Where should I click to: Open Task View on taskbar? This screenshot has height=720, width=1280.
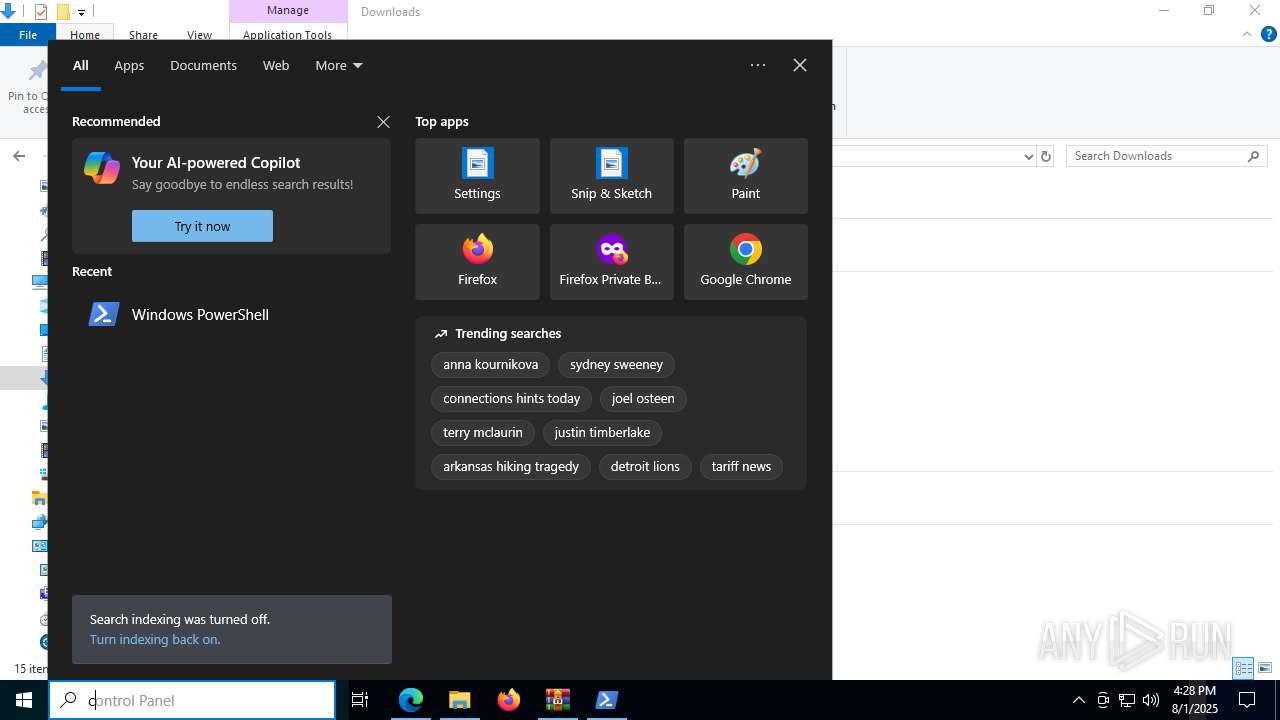[x=360, y=700]
